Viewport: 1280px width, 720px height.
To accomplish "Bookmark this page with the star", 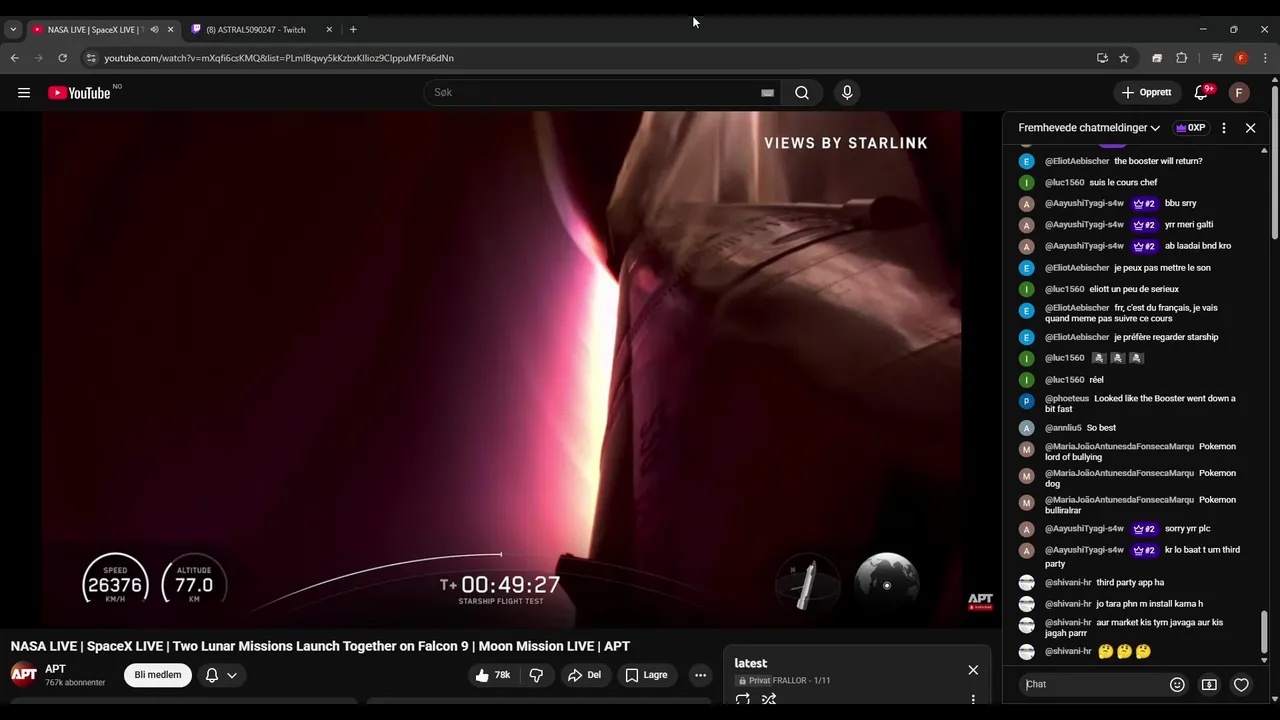I will tap(1124, 58).
